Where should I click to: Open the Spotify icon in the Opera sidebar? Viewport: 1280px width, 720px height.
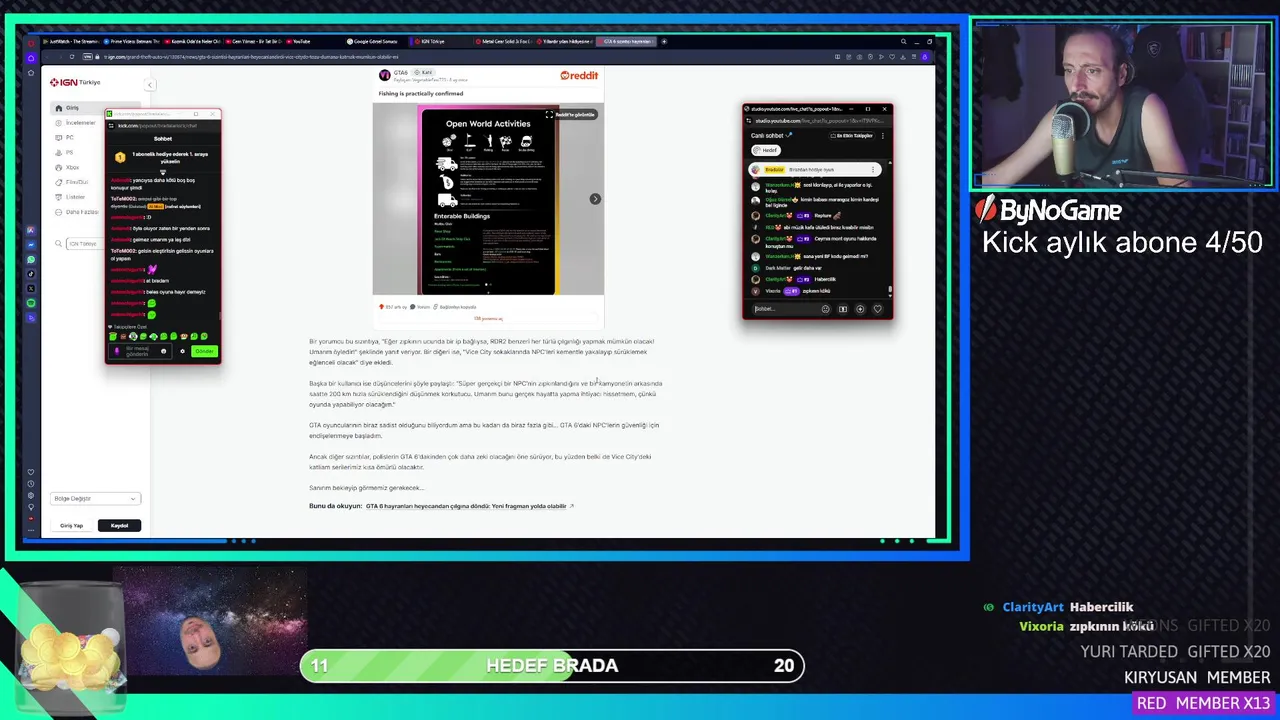coord(31,303)
